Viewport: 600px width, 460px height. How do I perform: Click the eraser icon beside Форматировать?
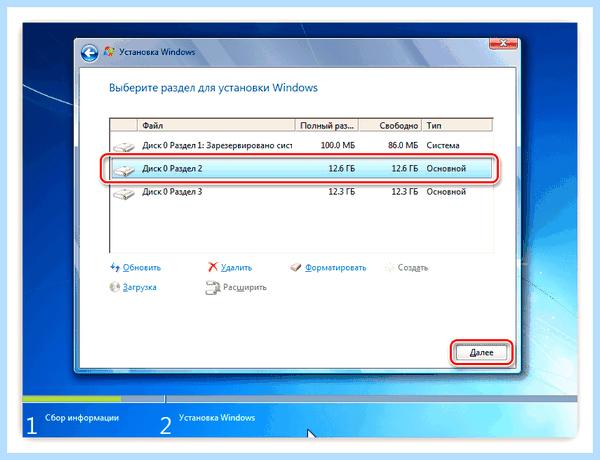[295, 267]
